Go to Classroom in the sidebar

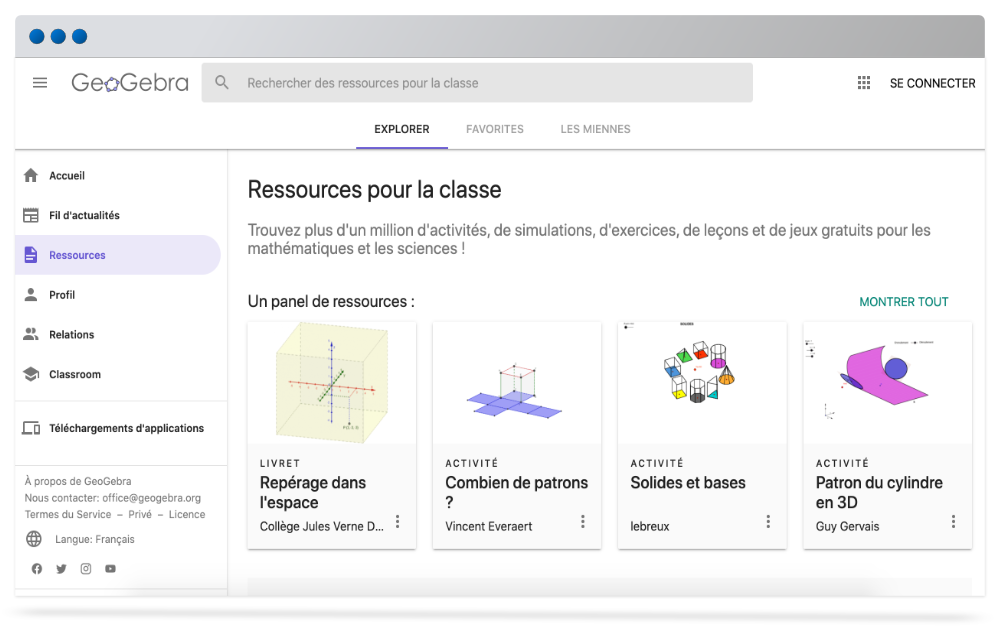tap(75, 374)
